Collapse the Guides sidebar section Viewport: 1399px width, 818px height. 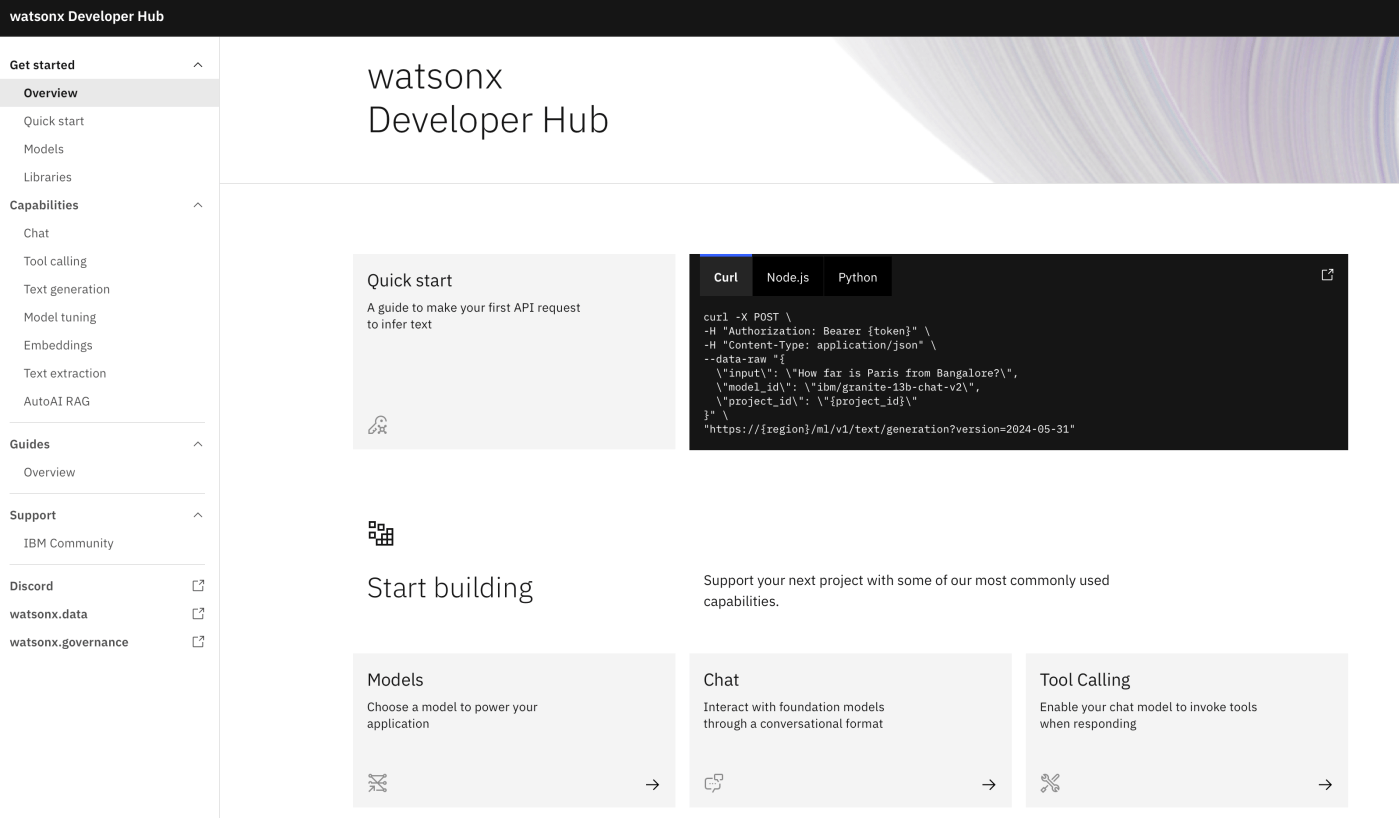[x=198, y=444]
